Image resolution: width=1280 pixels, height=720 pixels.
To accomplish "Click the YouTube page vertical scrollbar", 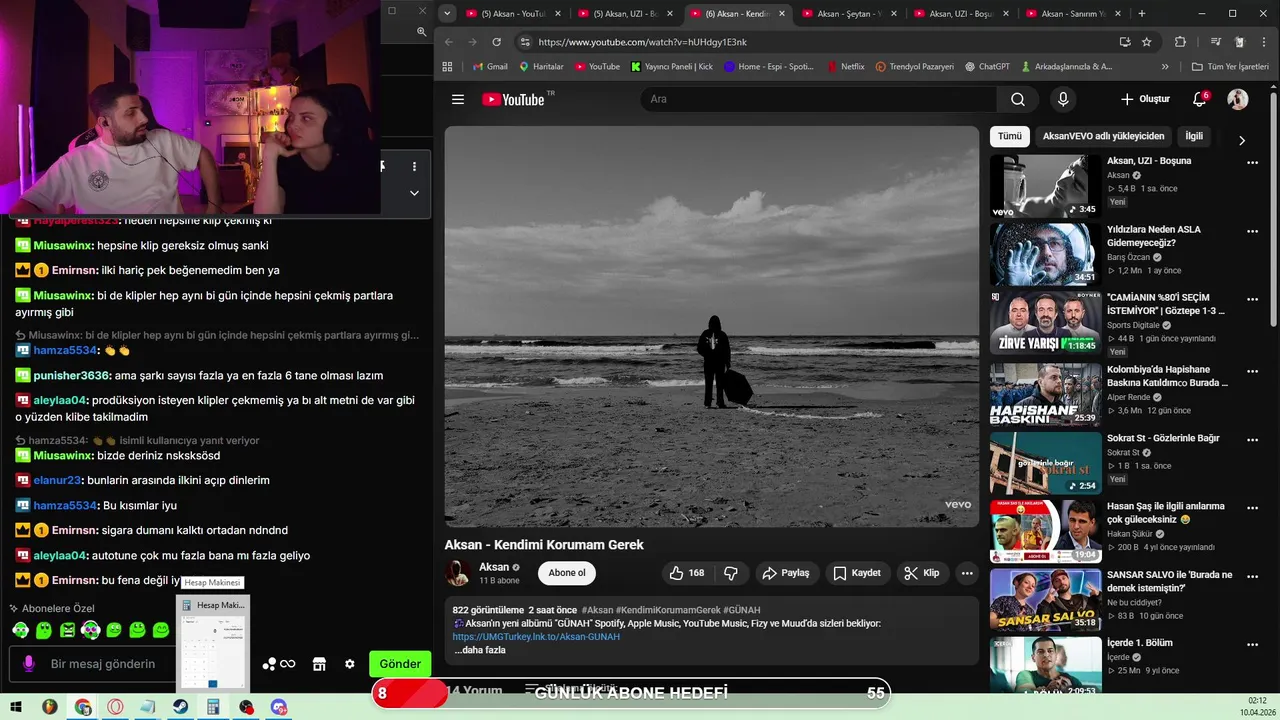I will coord(1273,210).
